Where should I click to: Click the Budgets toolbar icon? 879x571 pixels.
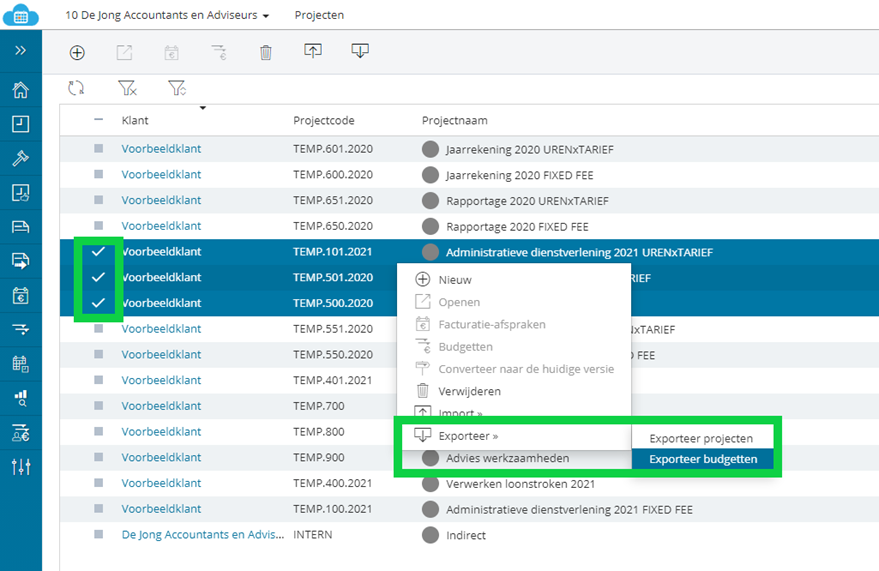tap(219, 53)
